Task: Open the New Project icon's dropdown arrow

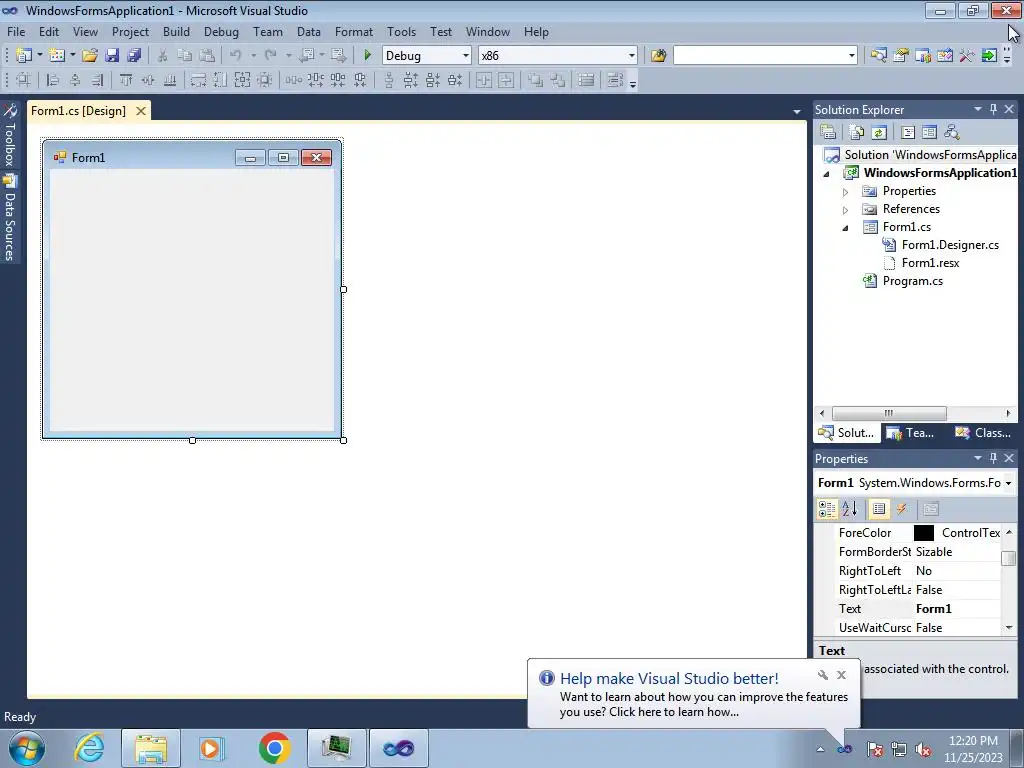Action: [x=40, y=56]
